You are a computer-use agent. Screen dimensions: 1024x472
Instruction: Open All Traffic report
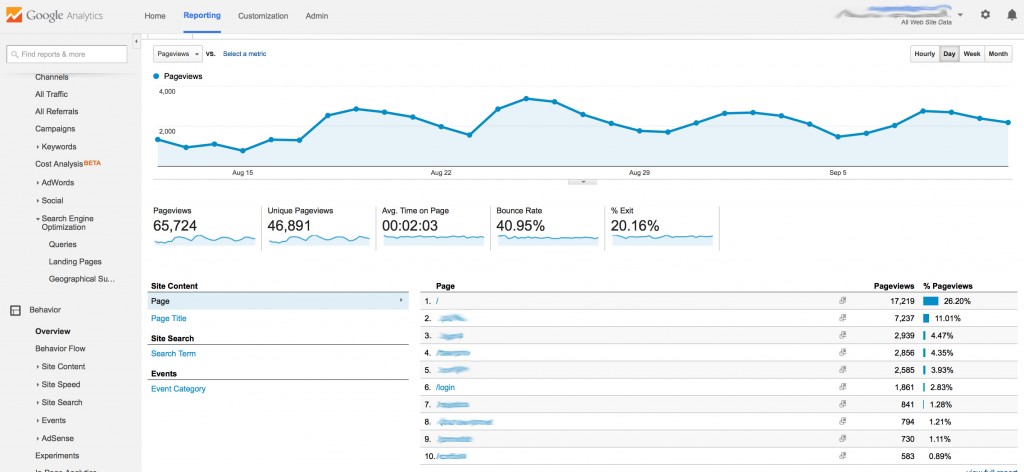(x=52, y=94)
